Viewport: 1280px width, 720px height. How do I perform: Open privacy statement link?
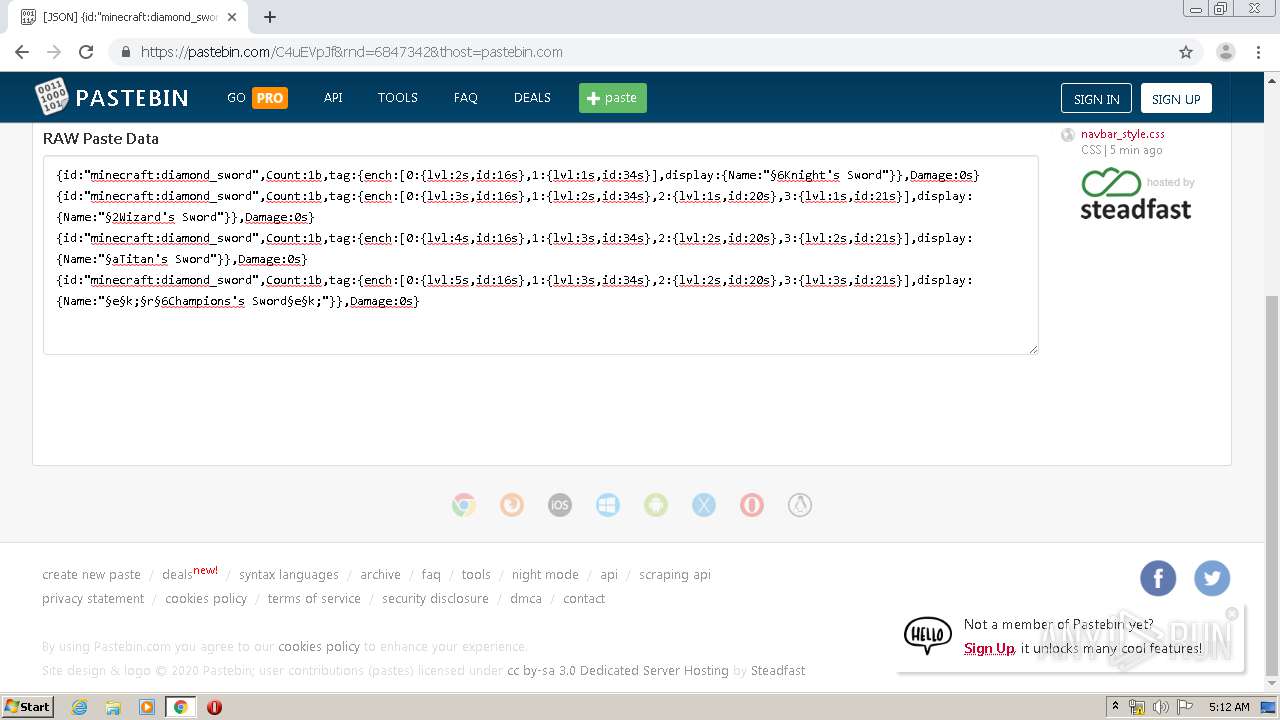pos(93,599)
